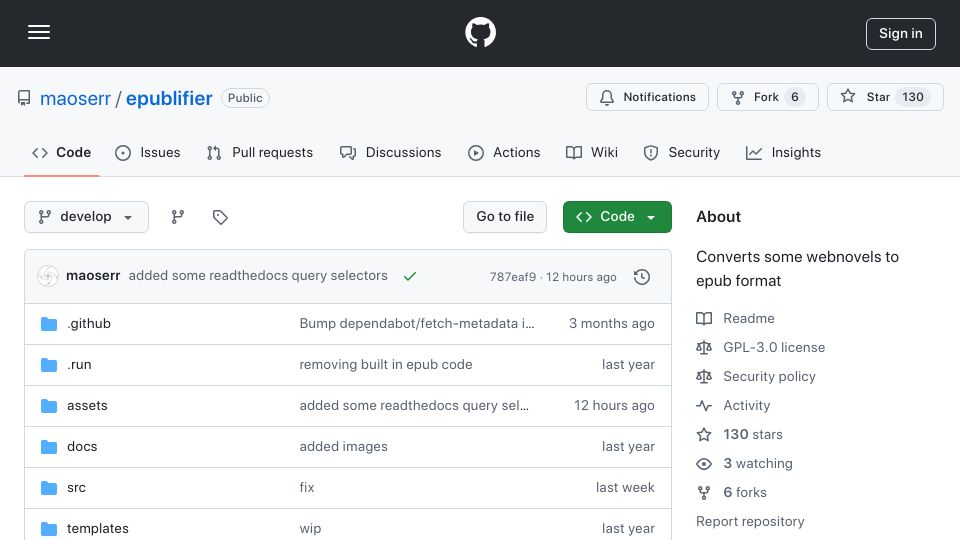The width and height of the screenshot is (960, 540).
Task: Open the maoserr commit author link
Action: click(93, 276)
